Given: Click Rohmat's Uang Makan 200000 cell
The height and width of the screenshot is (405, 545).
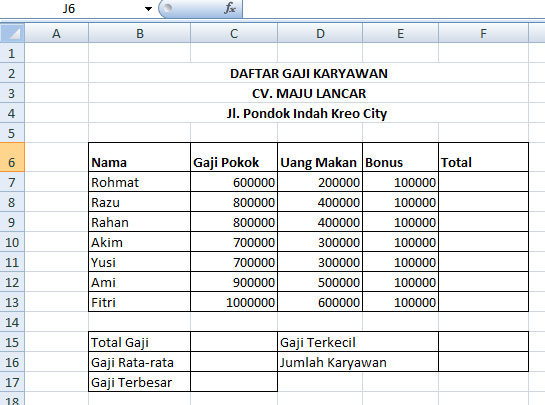Looking at the screenshot, I should [x=320, y=182].
